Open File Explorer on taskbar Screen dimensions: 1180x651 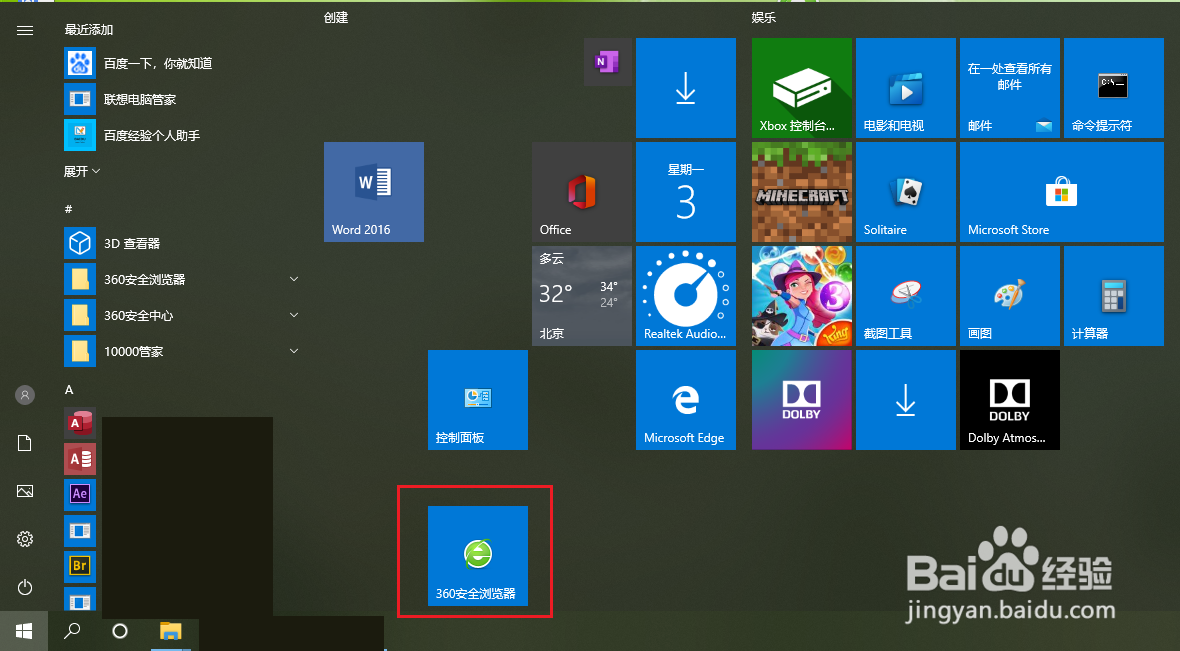click(x=172, y=631)
